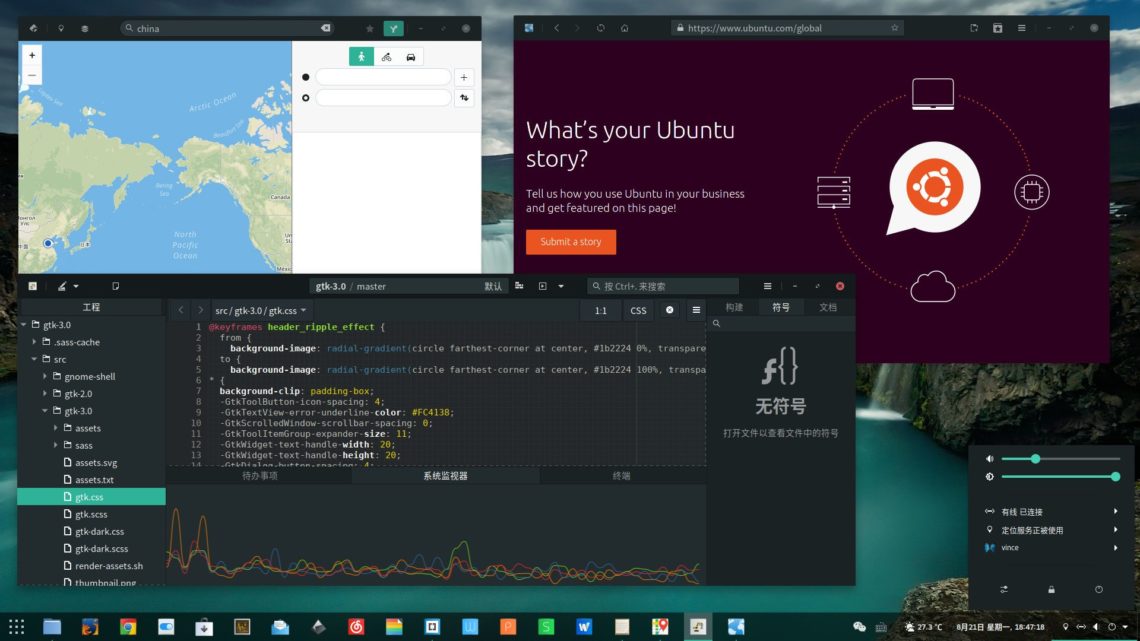Click the reverse route points icon in Maps

(x=465, y=97)
